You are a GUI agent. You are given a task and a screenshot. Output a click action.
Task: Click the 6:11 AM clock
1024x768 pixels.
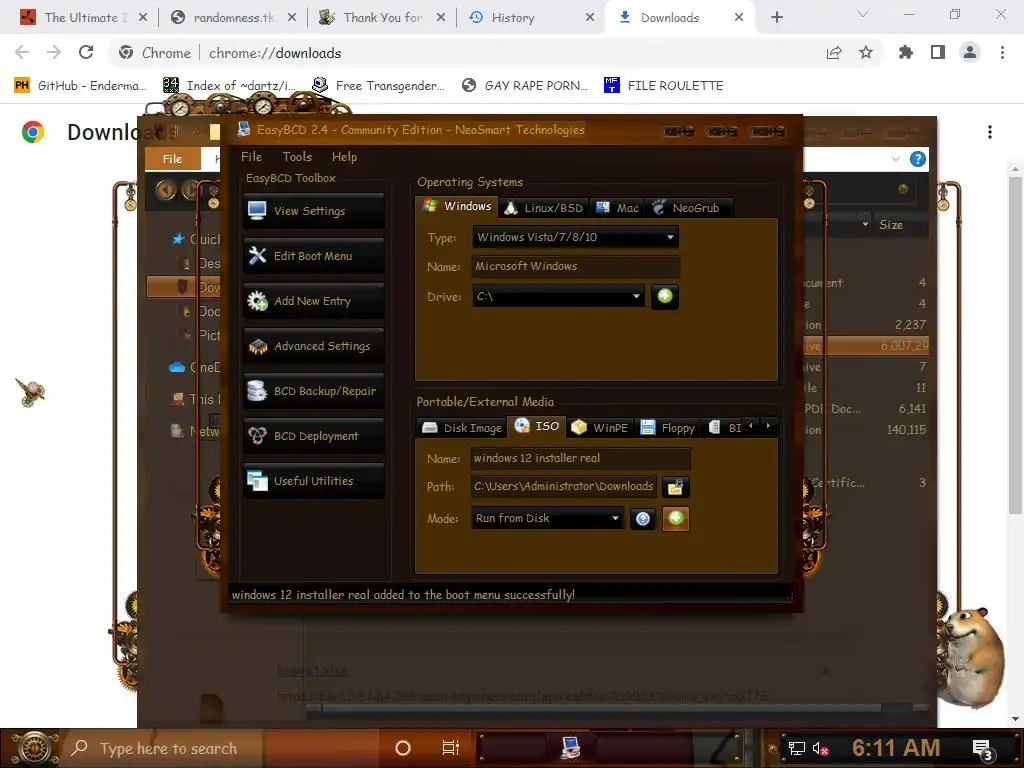pos(896,748)
